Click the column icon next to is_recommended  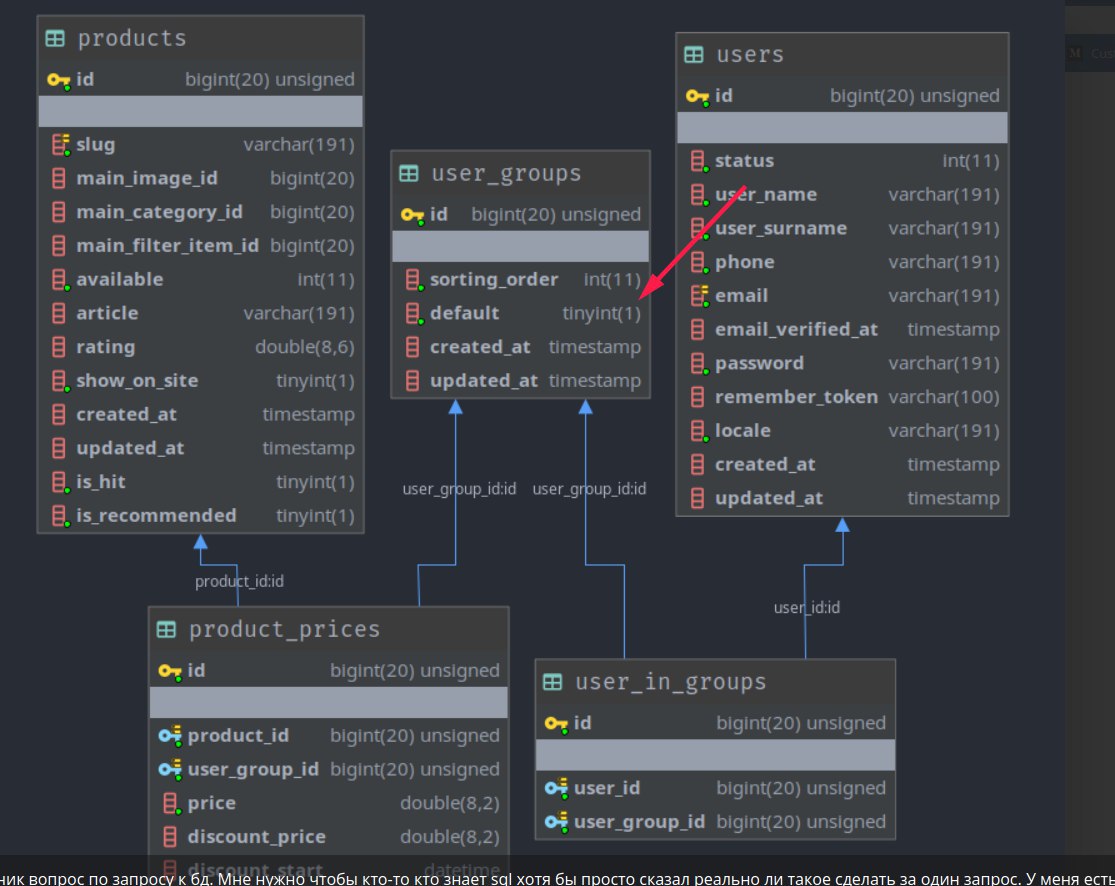[60, 516]
